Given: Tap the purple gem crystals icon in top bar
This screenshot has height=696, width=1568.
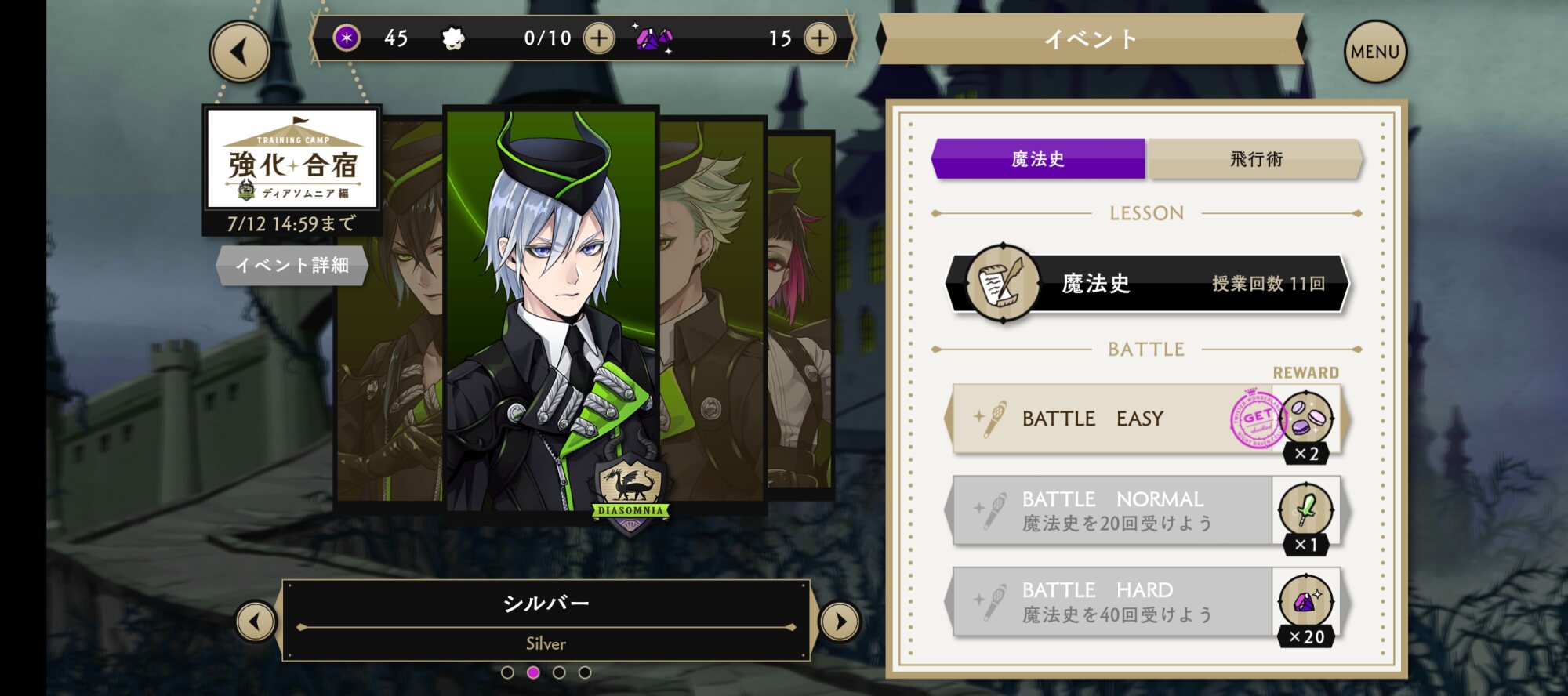Looking at the screenshot, I should coord(654,38).
